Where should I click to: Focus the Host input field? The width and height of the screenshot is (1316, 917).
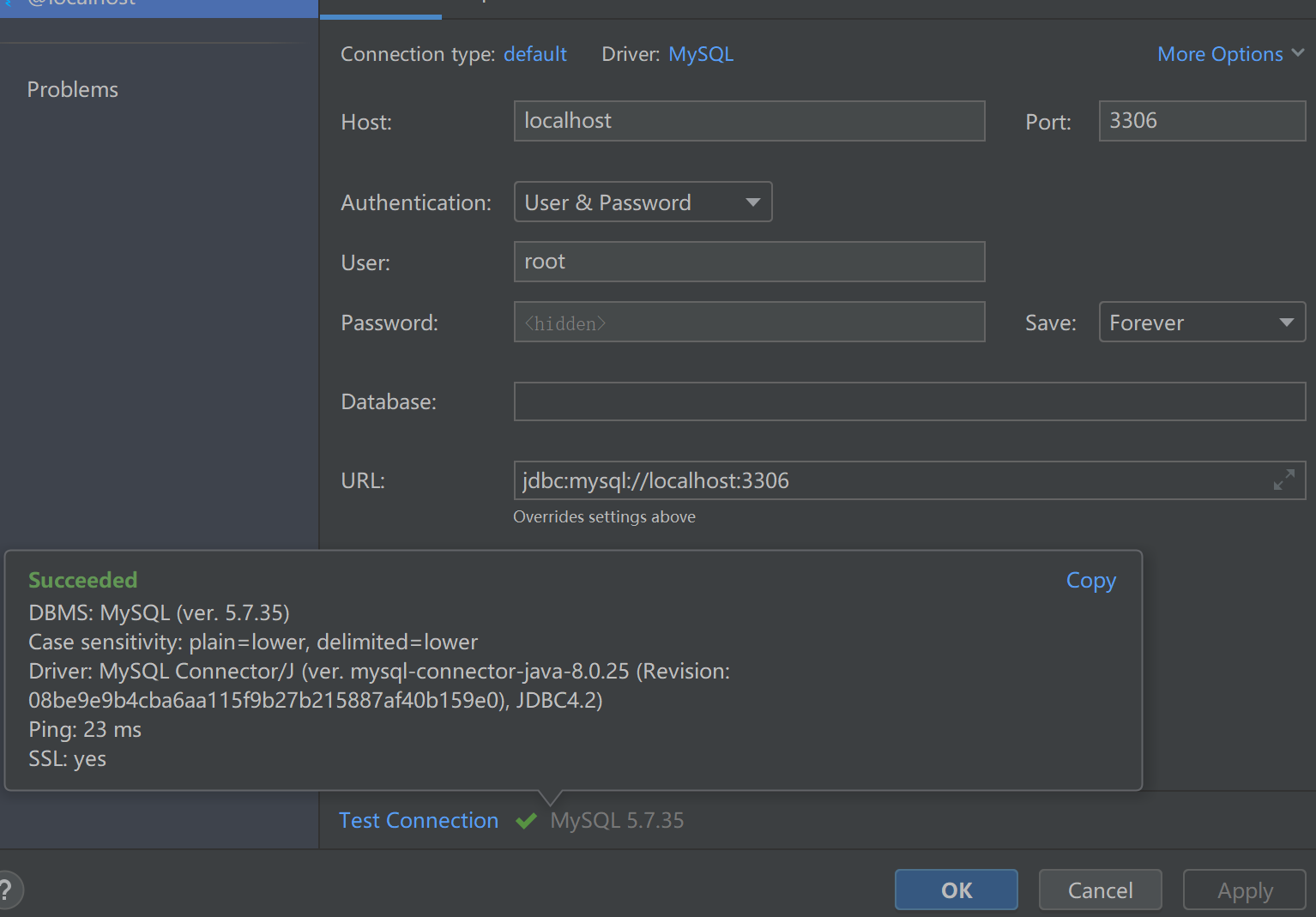click(748, 121)
